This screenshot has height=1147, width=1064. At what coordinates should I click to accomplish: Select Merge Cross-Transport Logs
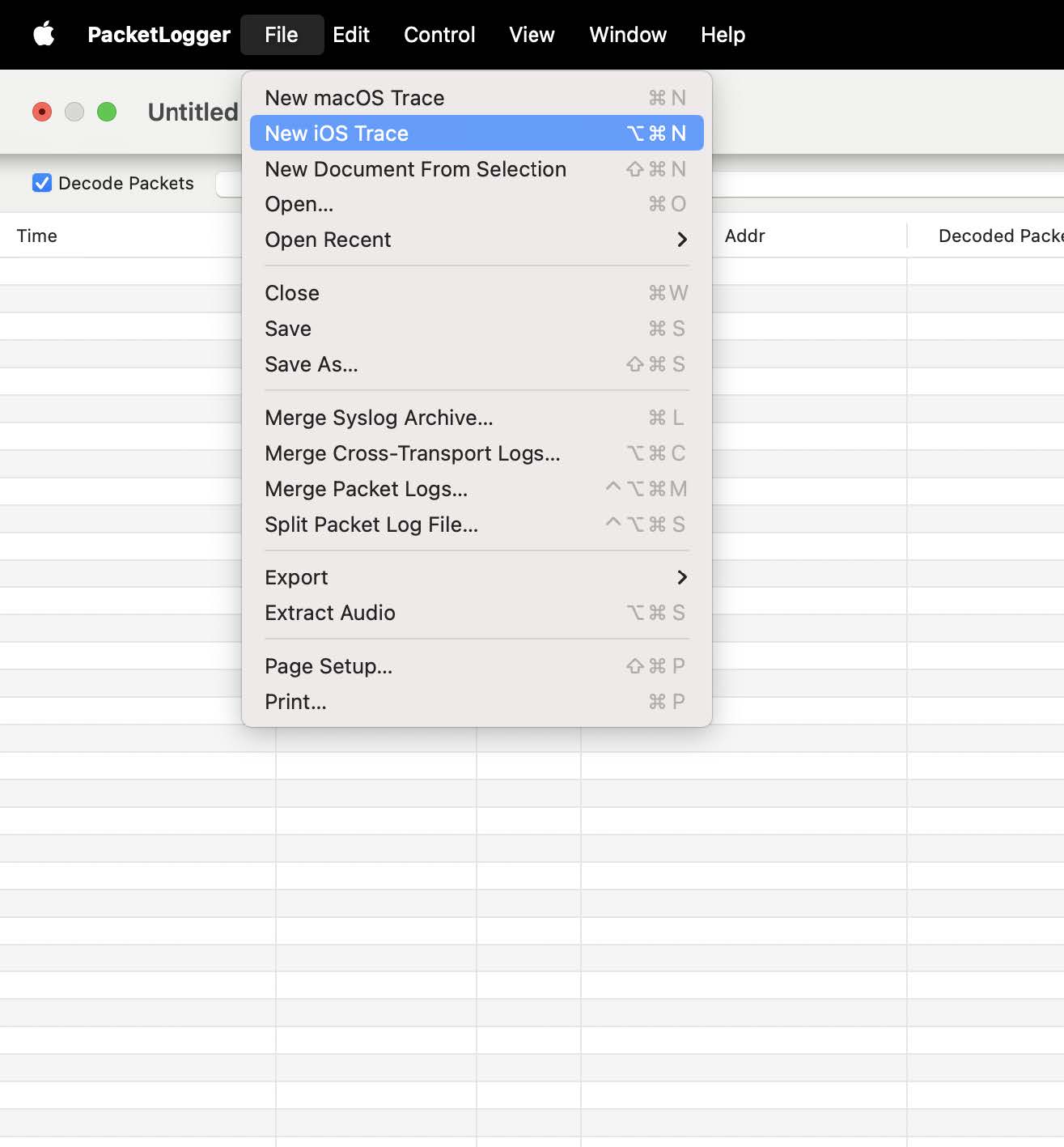(x=412, y=453)
